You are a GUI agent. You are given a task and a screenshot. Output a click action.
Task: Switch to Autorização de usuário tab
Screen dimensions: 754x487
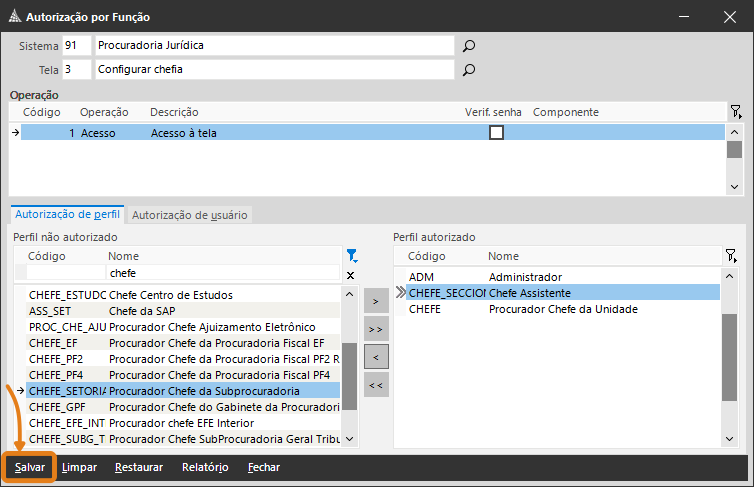tap(189, 214)
